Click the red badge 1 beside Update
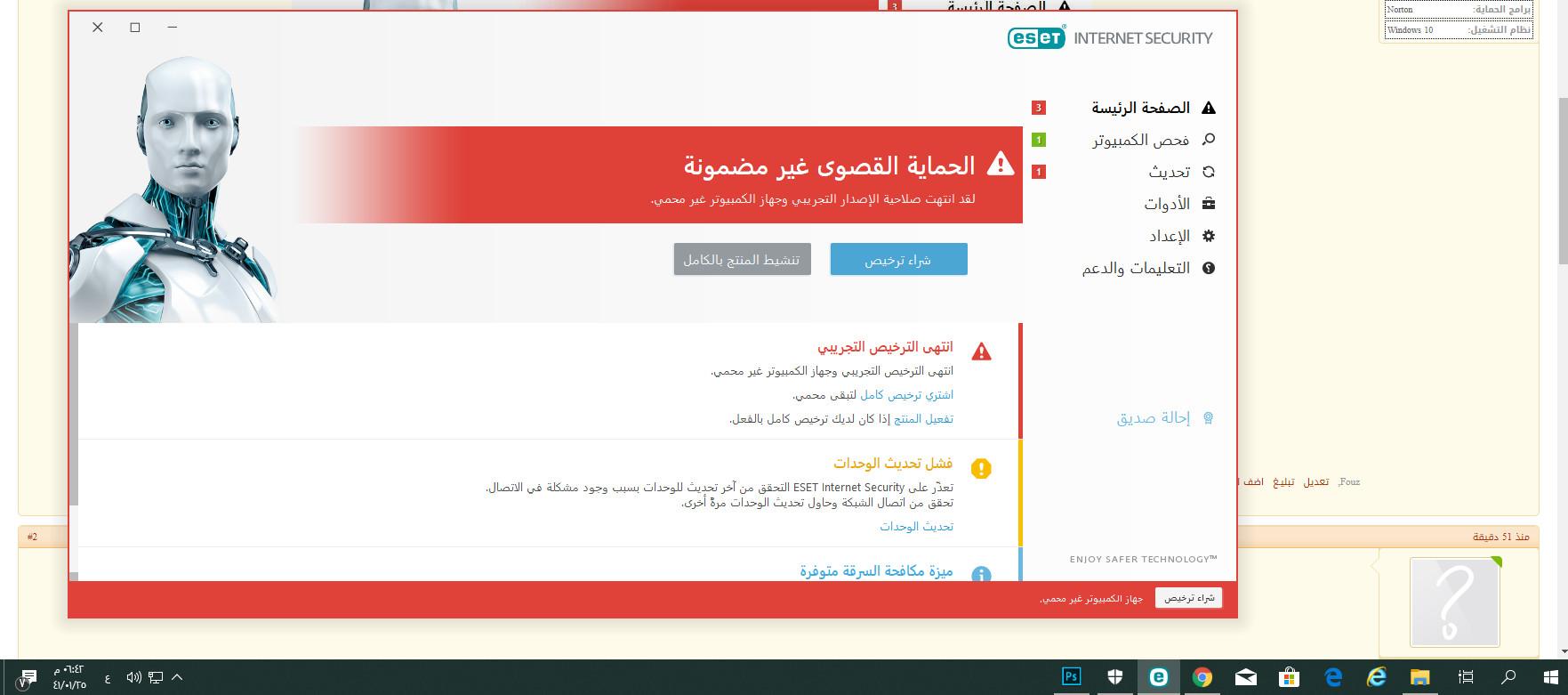Image resolution: width=1568 pixels, height=695 pixels. [x=1038, y=172]
